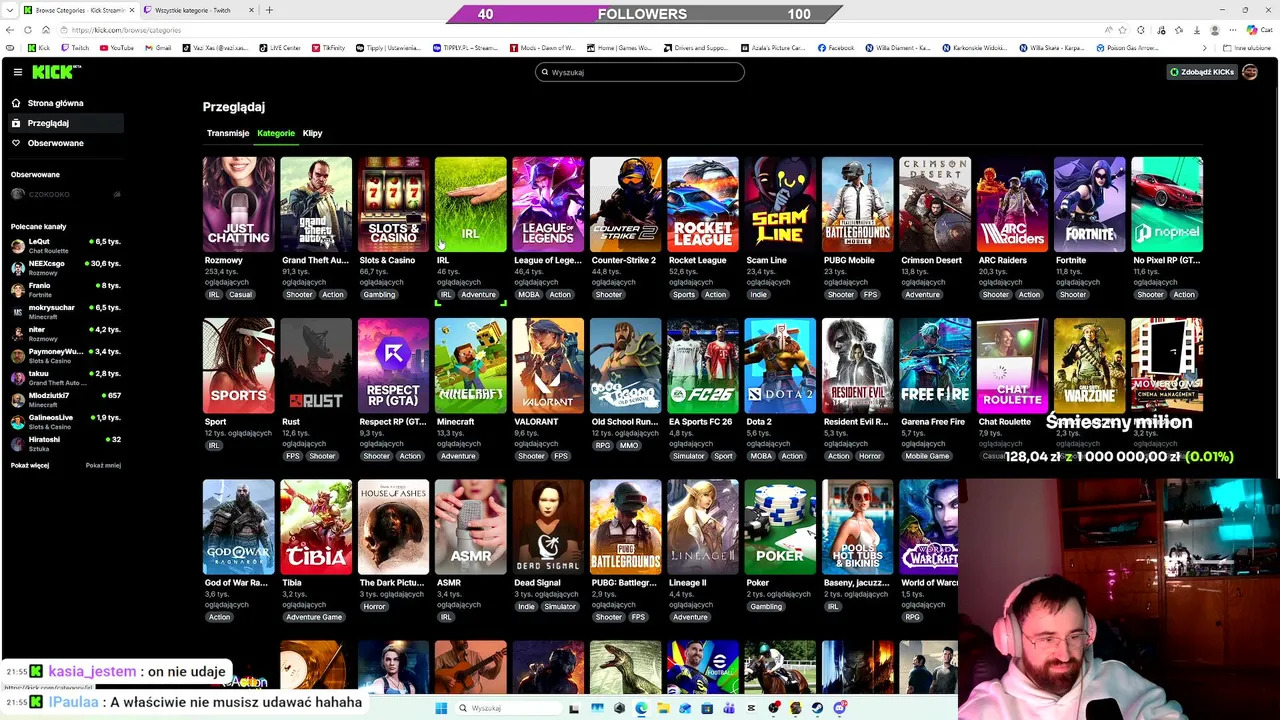Open the Kick hamburger menu icon

coord(18,72)
